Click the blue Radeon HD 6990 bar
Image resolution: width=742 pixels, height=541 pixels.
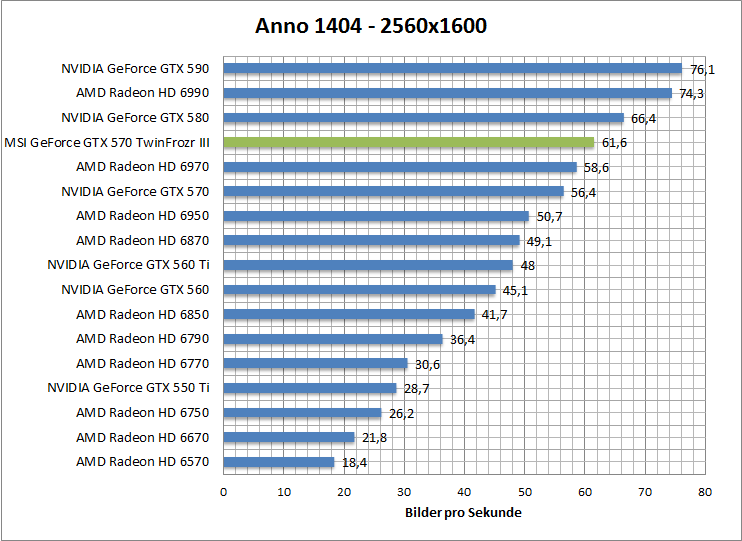coord(448,93)
